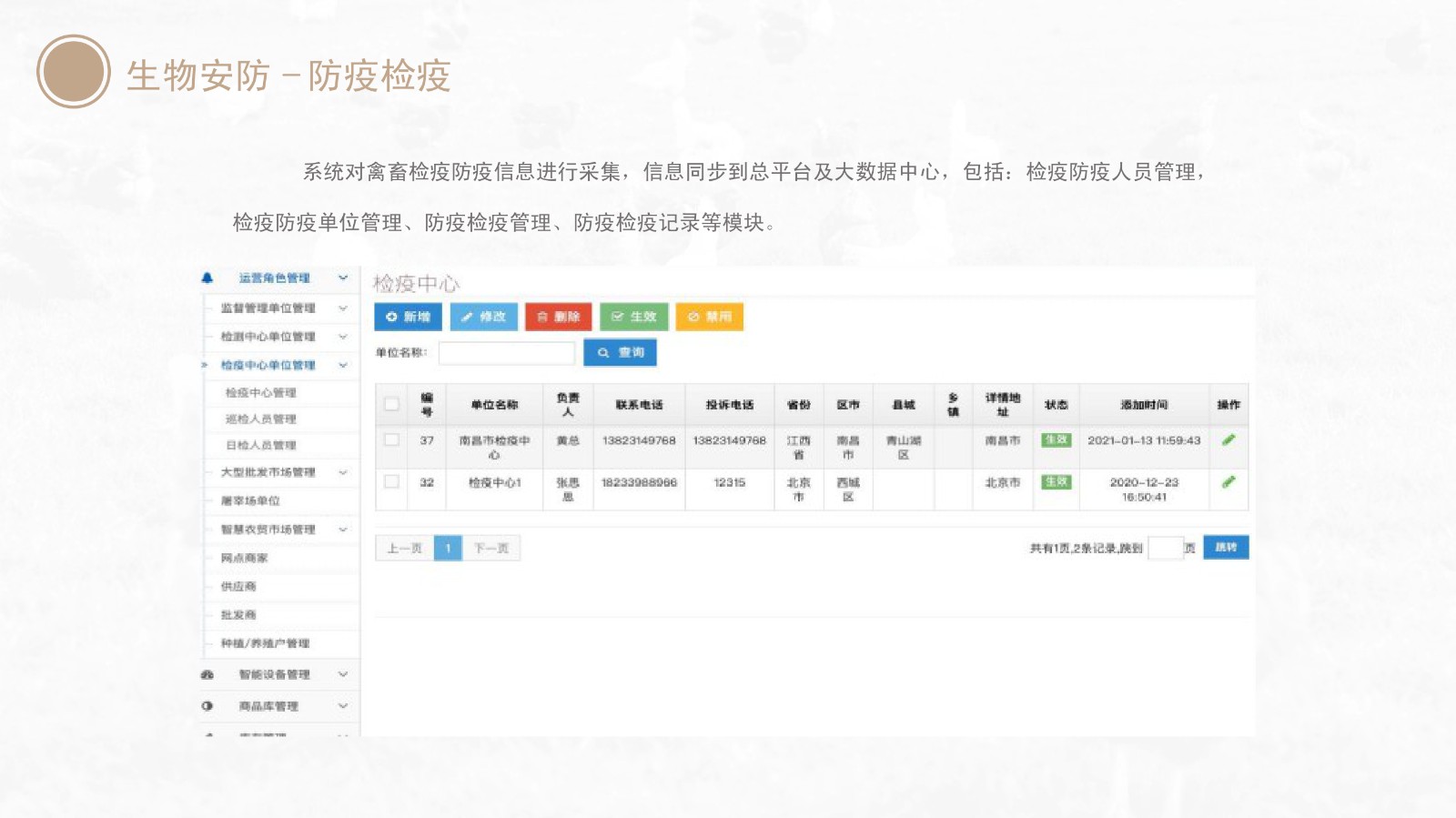The height and width of the screenshot is (818, 1456).
Task: Open 检疫中心管理 in the sidebar
Action: tap(261, 393)
